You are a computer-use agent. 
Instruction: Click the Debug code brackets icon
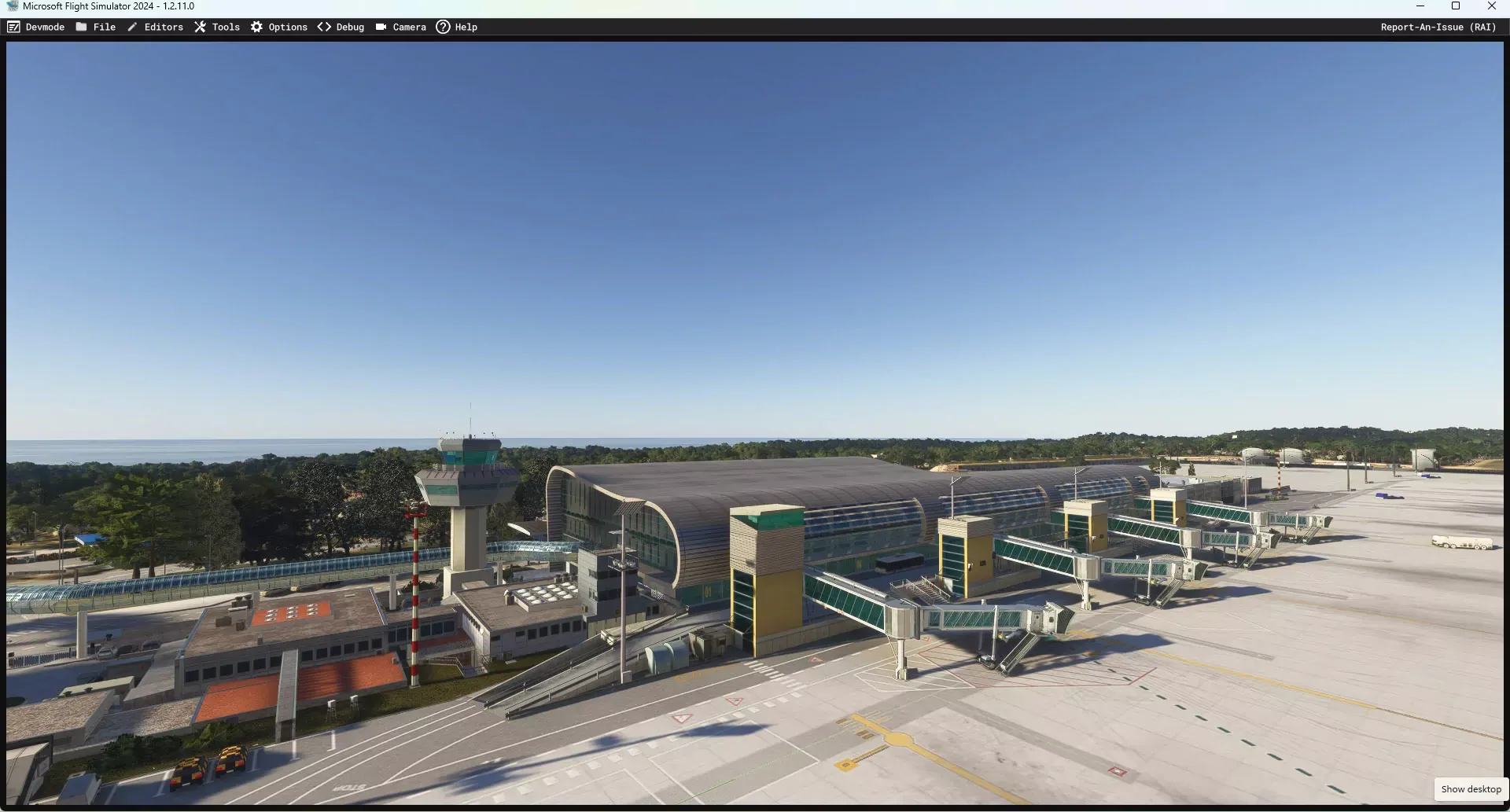324,27
